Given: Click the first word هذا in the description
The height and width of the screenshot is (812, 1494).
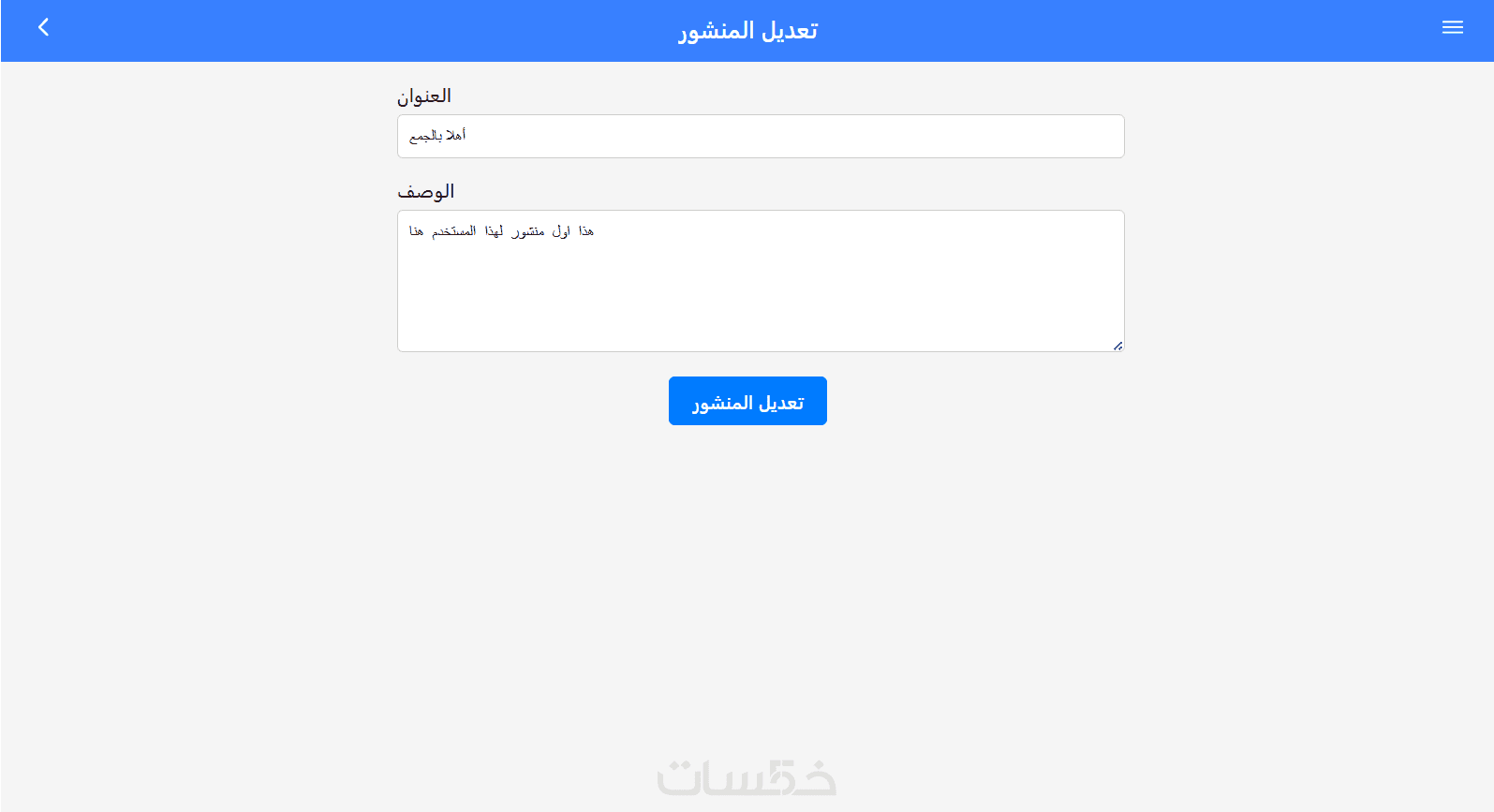Looking at the screenshot, I should point(586,231).
